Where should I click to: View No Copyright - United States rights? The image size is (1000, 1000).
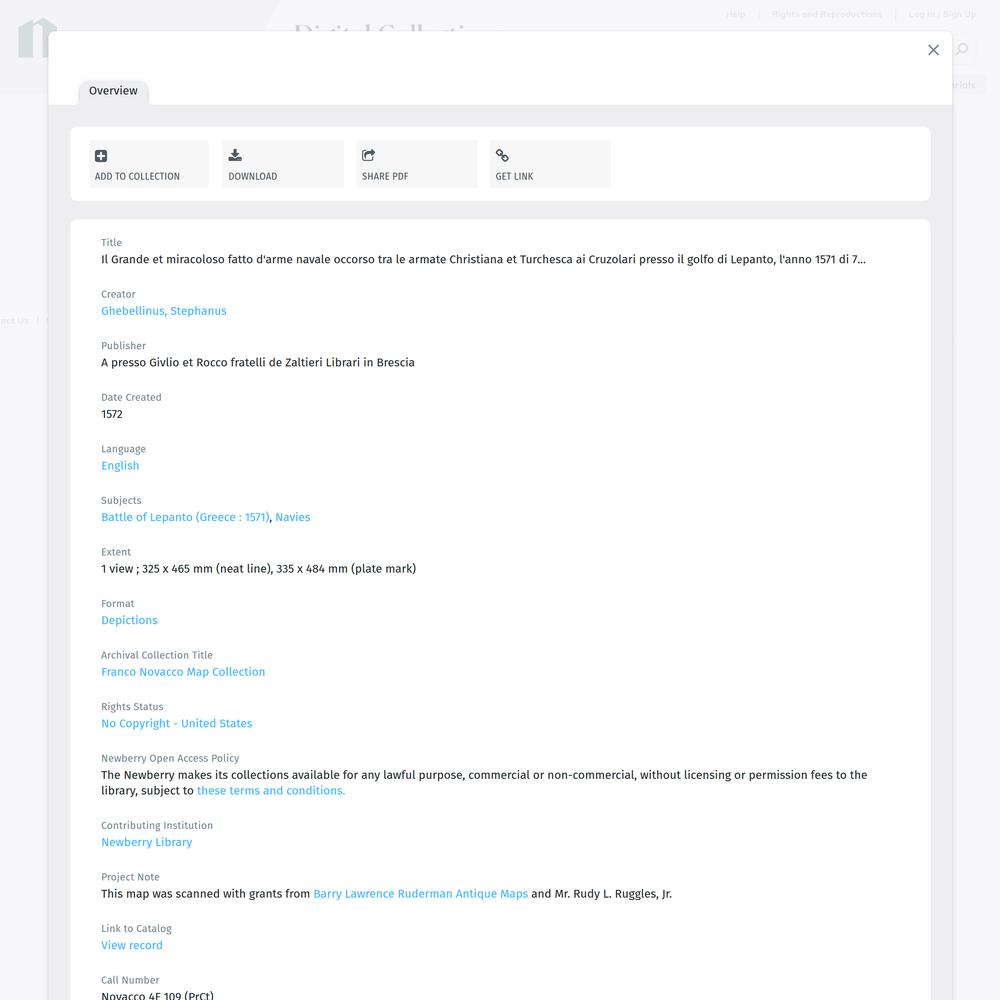(x=177, y=723)
